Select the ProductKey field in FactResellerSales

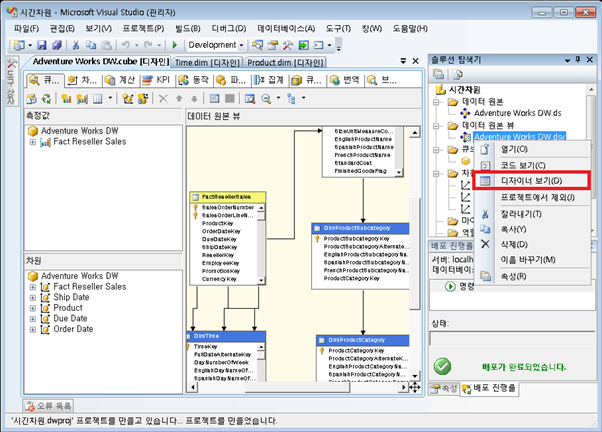pyautogui.click(x=217, y=223)
